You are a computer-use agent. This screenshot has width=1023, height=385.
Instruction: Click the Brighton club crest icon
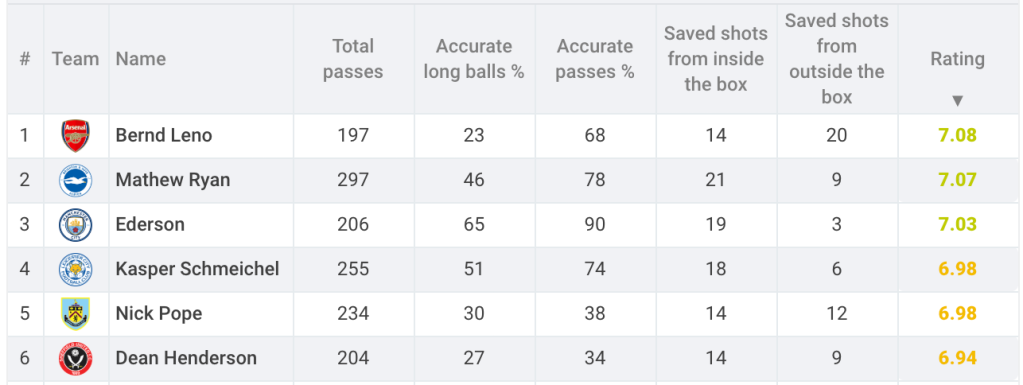76,180
